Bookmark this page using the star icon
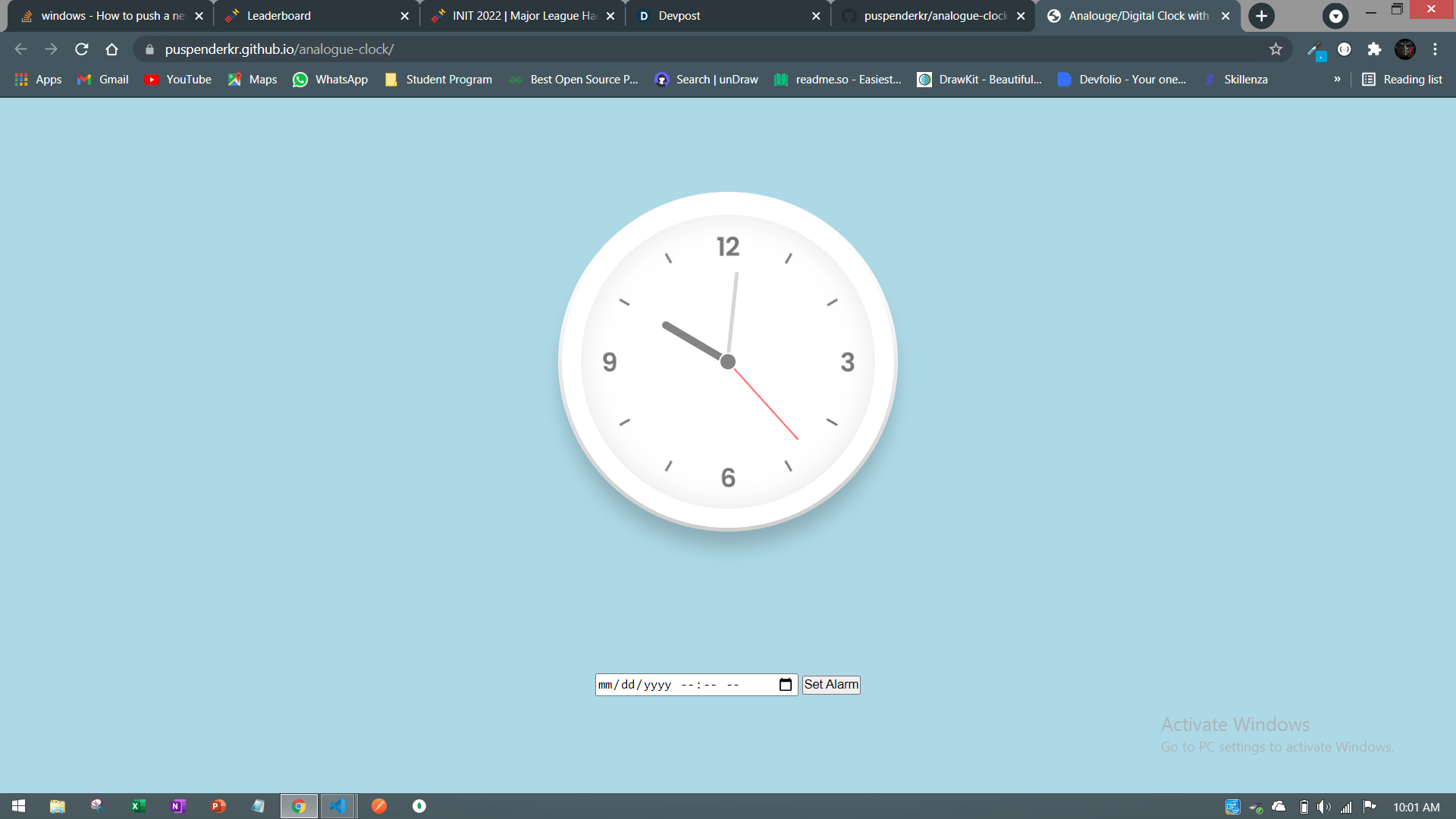This screenshot has height=819, width=1456. 1276,49
